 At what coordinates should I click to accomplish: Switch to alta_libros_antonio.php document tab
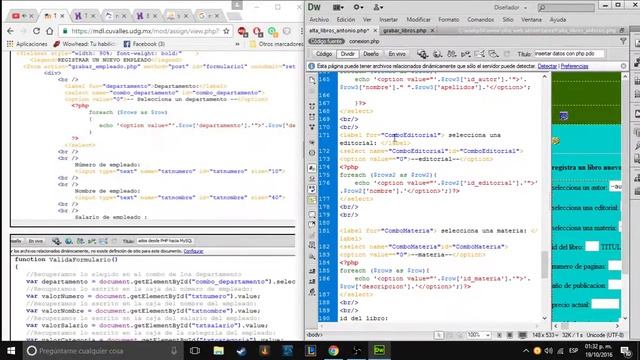[x=339, y=31]
